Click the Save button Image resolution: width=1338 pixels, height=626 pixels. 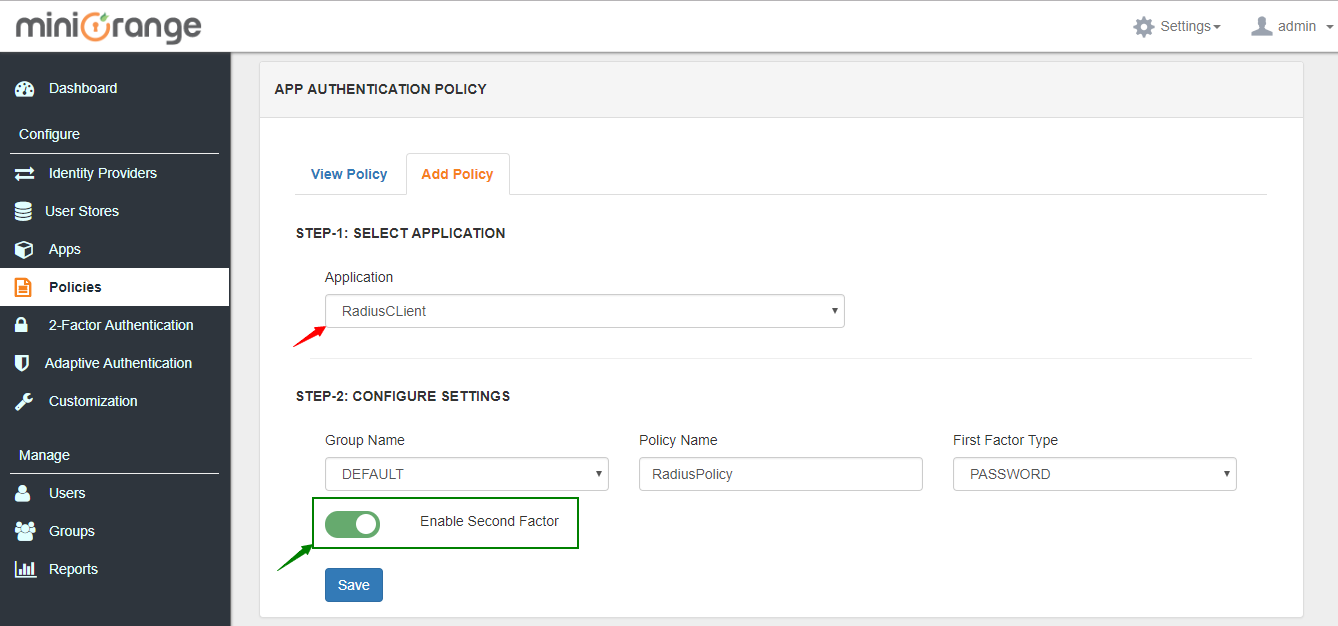354,585
